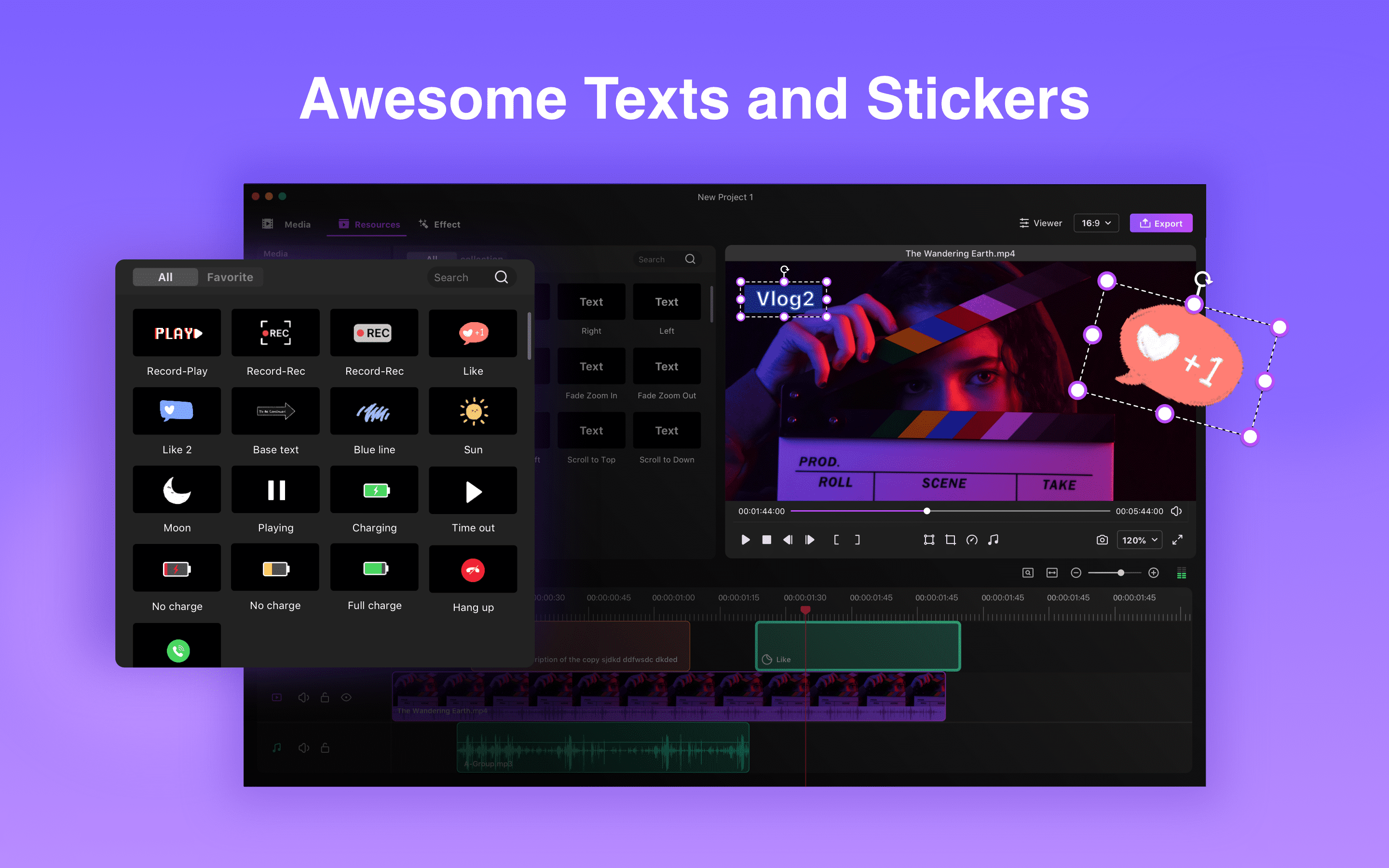Mute the Wandering Earth video track speaker icon
The image size is (1389, 868).
click(x=304, y=697)
